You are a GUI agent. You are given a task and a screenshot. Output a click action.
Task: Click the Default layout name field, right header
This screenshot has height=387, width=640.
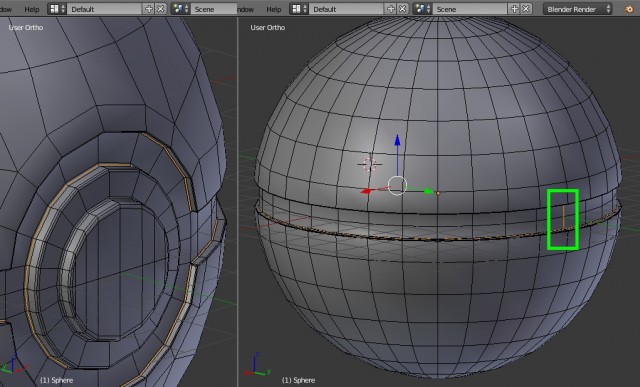347,9
